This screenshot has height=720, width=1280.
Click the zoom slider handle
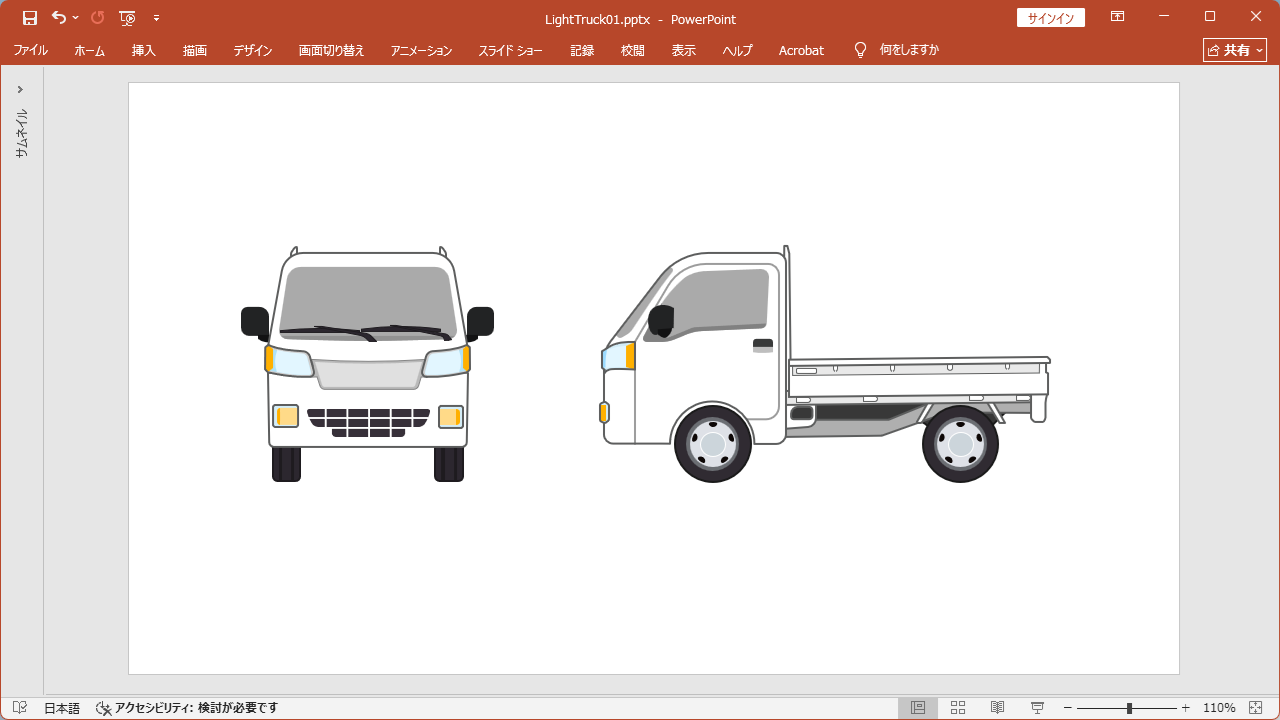1129,708
